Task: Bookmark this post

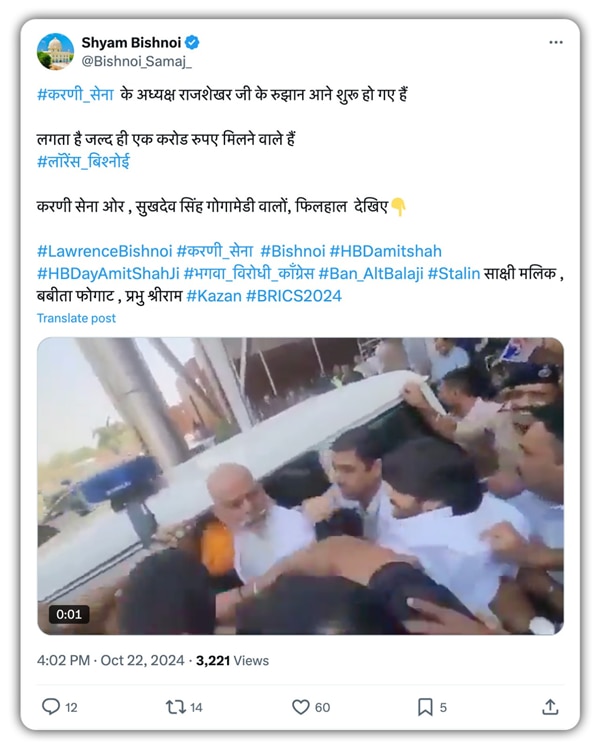Action: point(425,707)
